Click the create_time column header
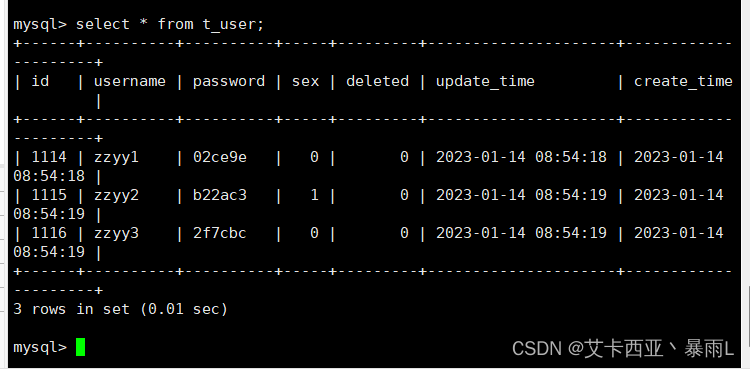 pyautogui.click(x=683, y=81)
